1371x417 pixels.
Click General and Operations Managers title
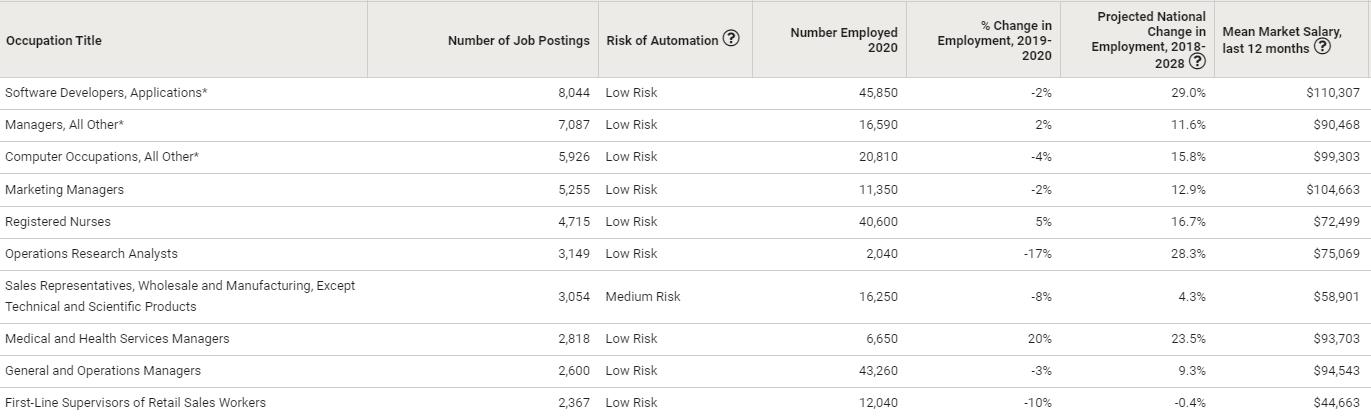pos(103,371)
